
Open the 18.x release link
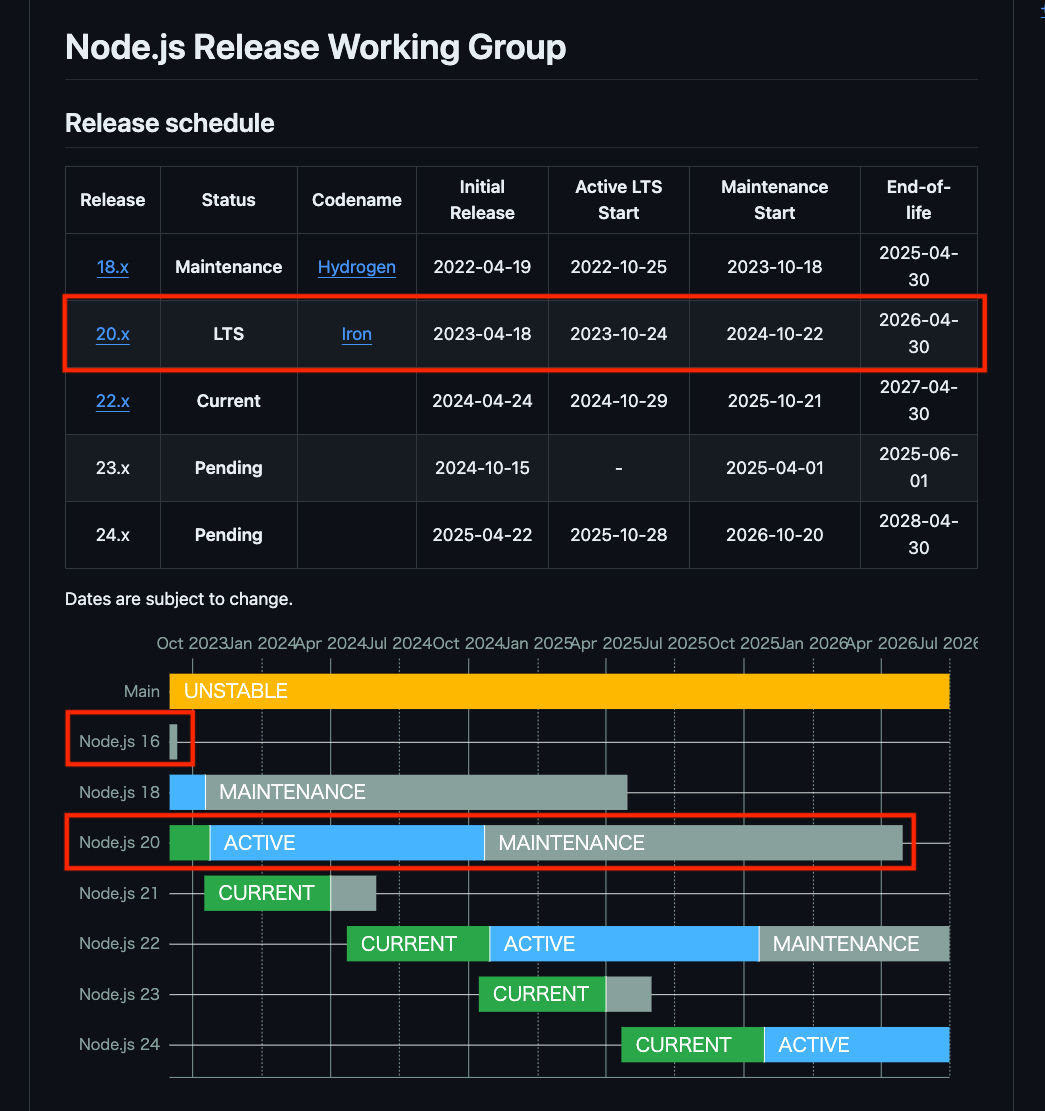113,267
